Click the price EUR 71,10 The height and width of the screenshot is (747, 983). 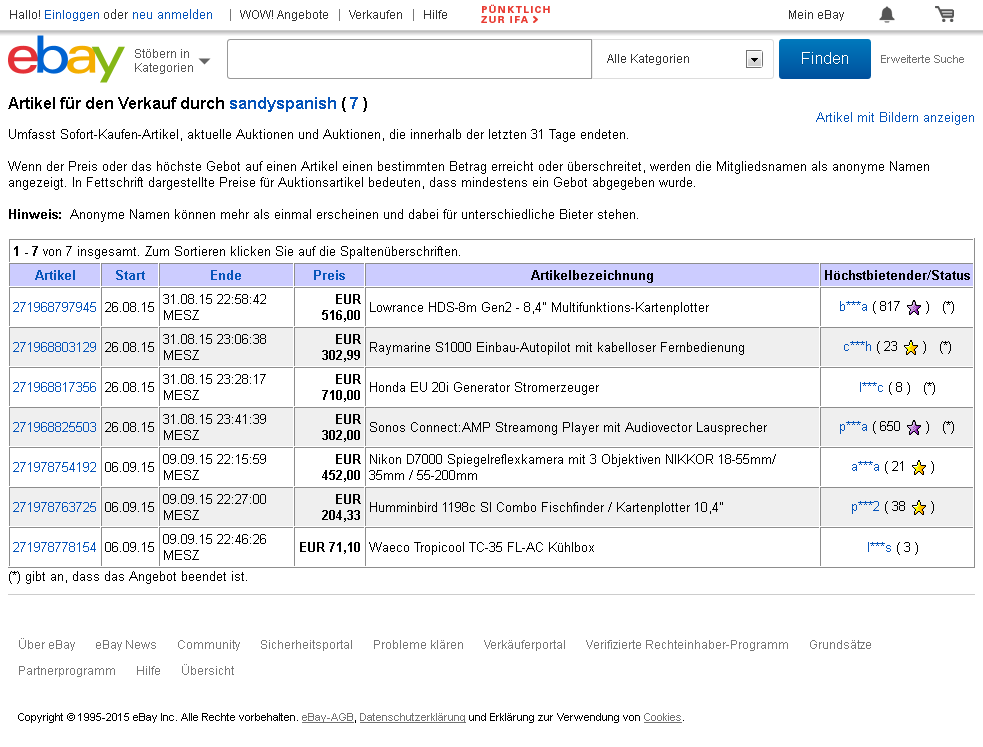click(x=330, y=548)
